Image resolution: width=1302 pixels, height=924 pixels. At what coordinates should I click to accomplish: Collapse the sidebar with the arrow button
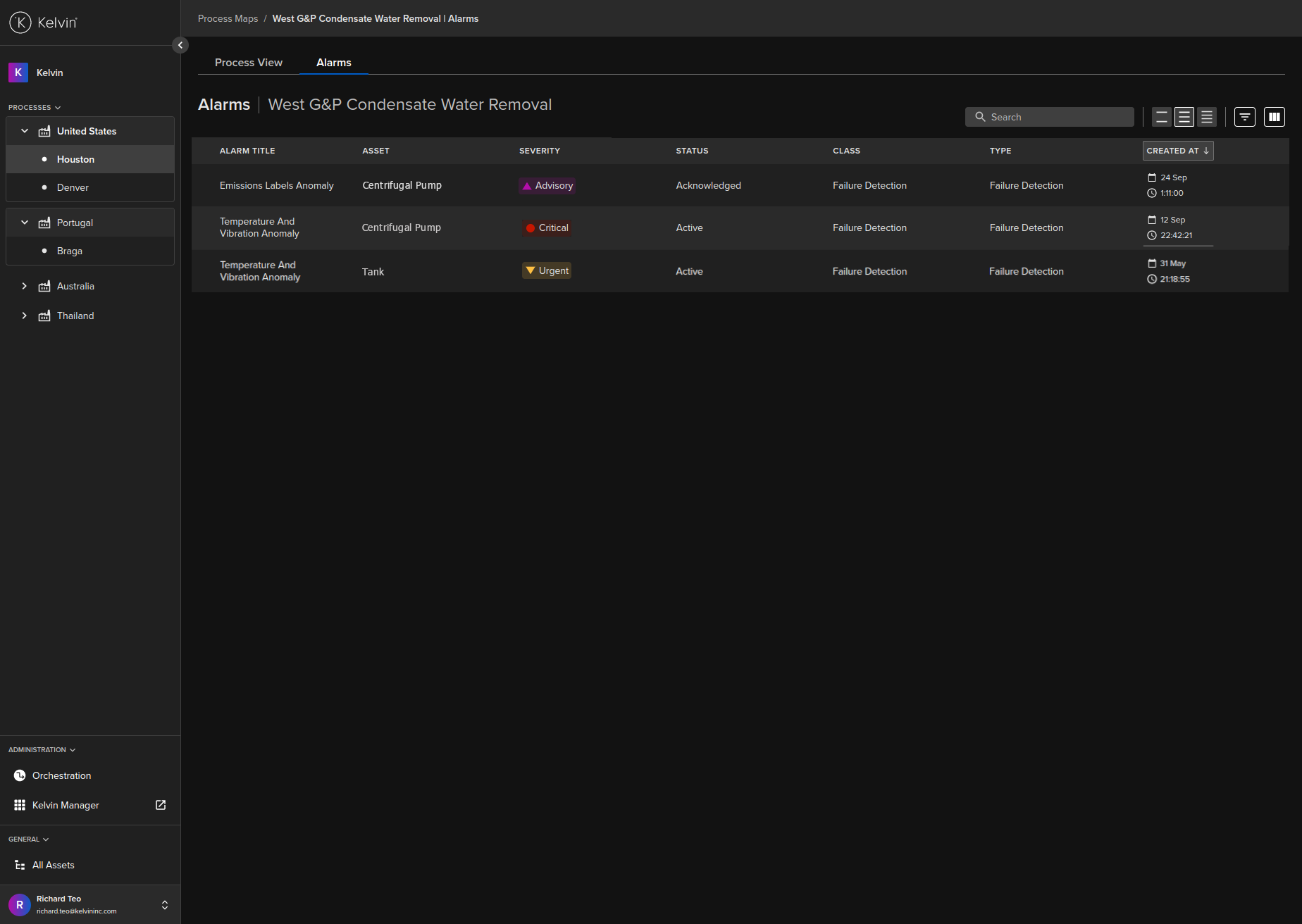coord(180,45)
